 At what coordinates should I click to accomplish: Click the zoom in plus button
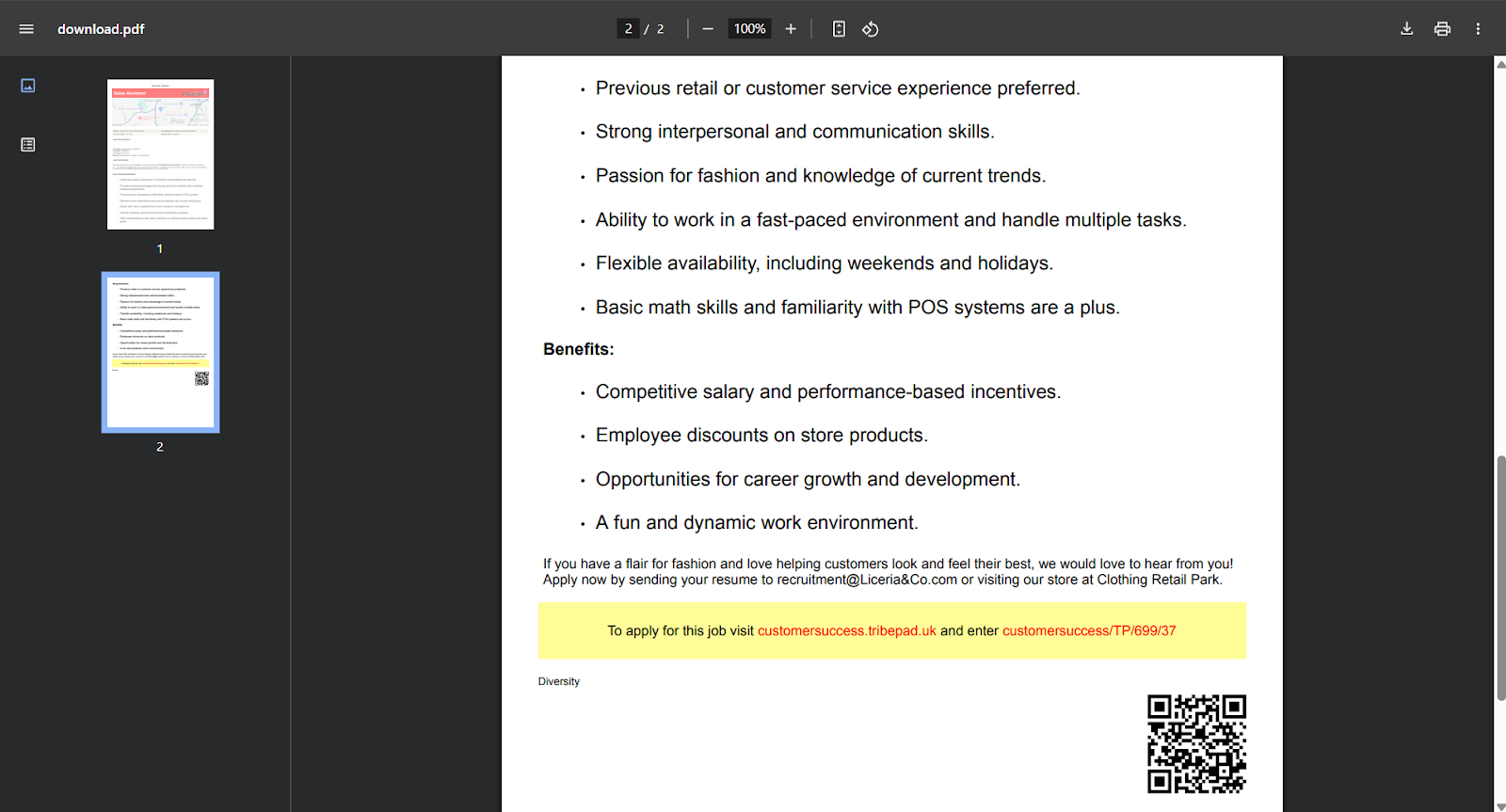[791, 29]
